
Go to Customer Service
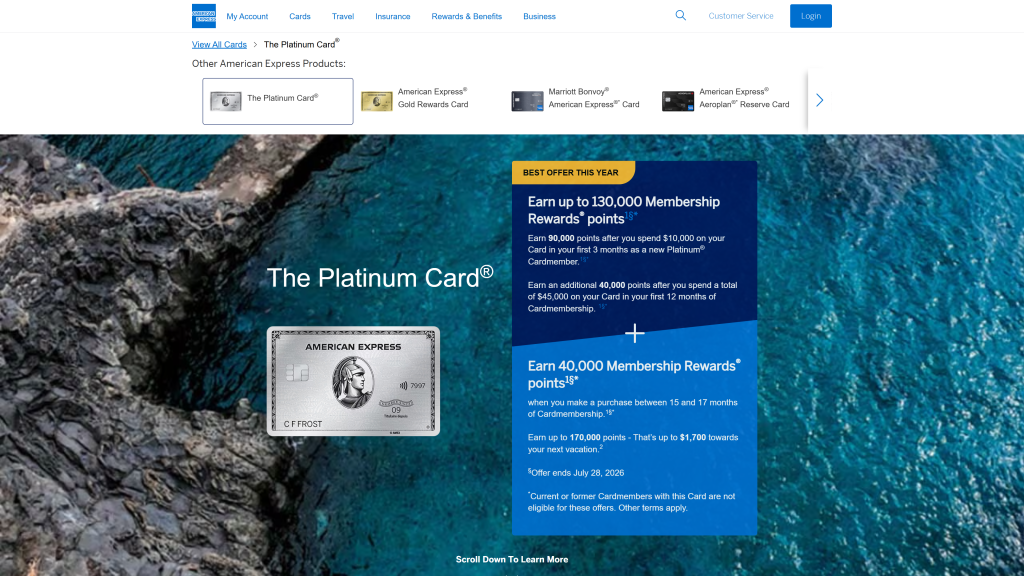point(741,16)
